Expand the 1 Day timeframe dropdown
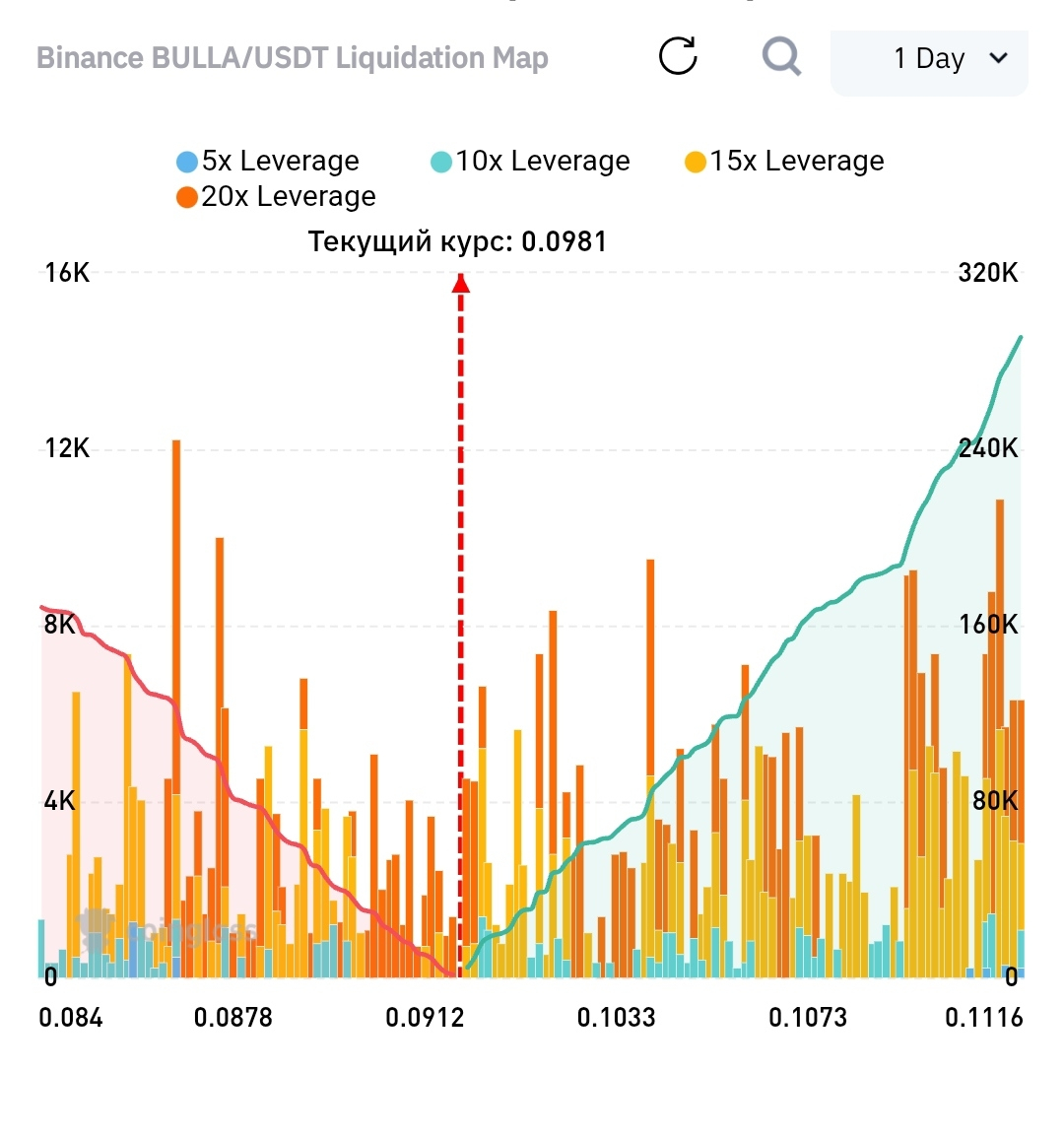The width and height of the screenshot is (1064, 1139). (929, 59)
